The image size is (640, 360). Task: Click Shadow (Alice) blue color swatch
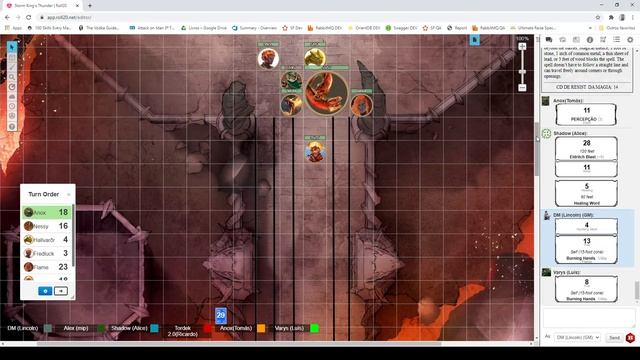(x=154, y=328)
